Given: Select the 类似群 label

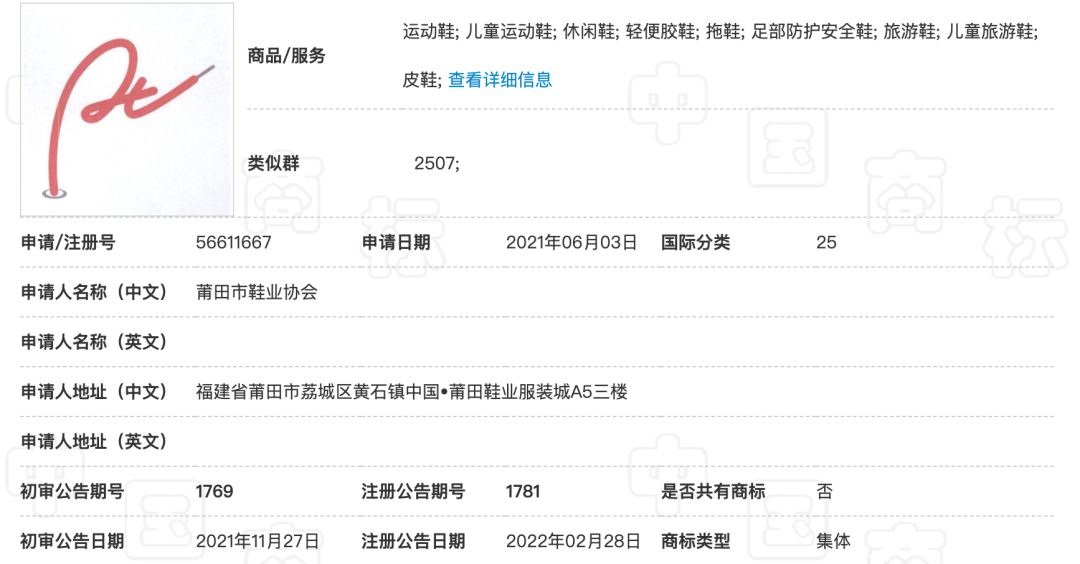Looking at the screenshot, I should 273,163.
